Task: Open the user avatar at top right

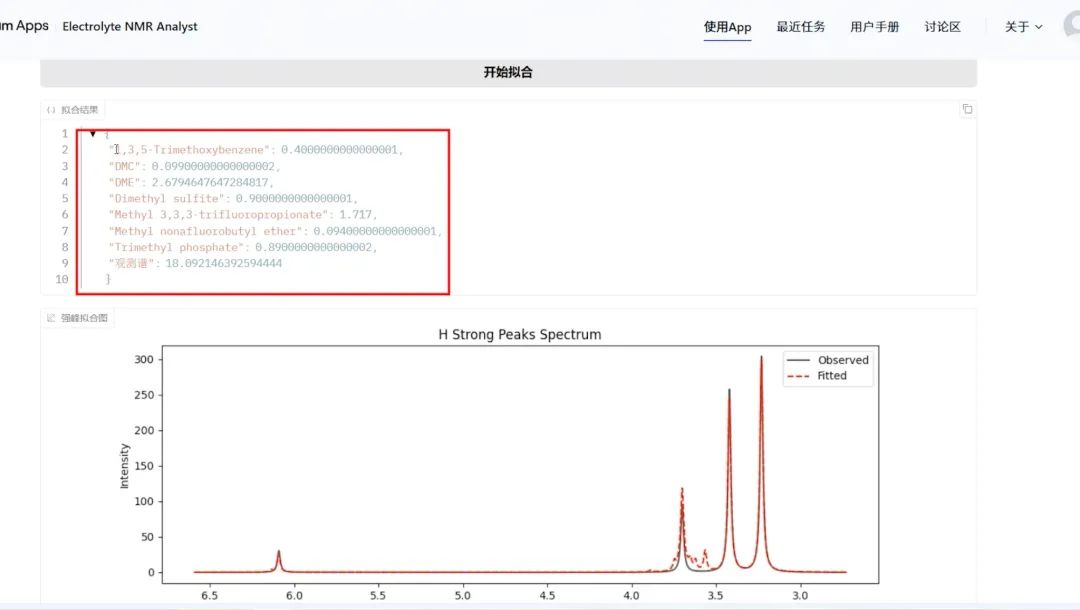Action: [x=1072, y=26]
